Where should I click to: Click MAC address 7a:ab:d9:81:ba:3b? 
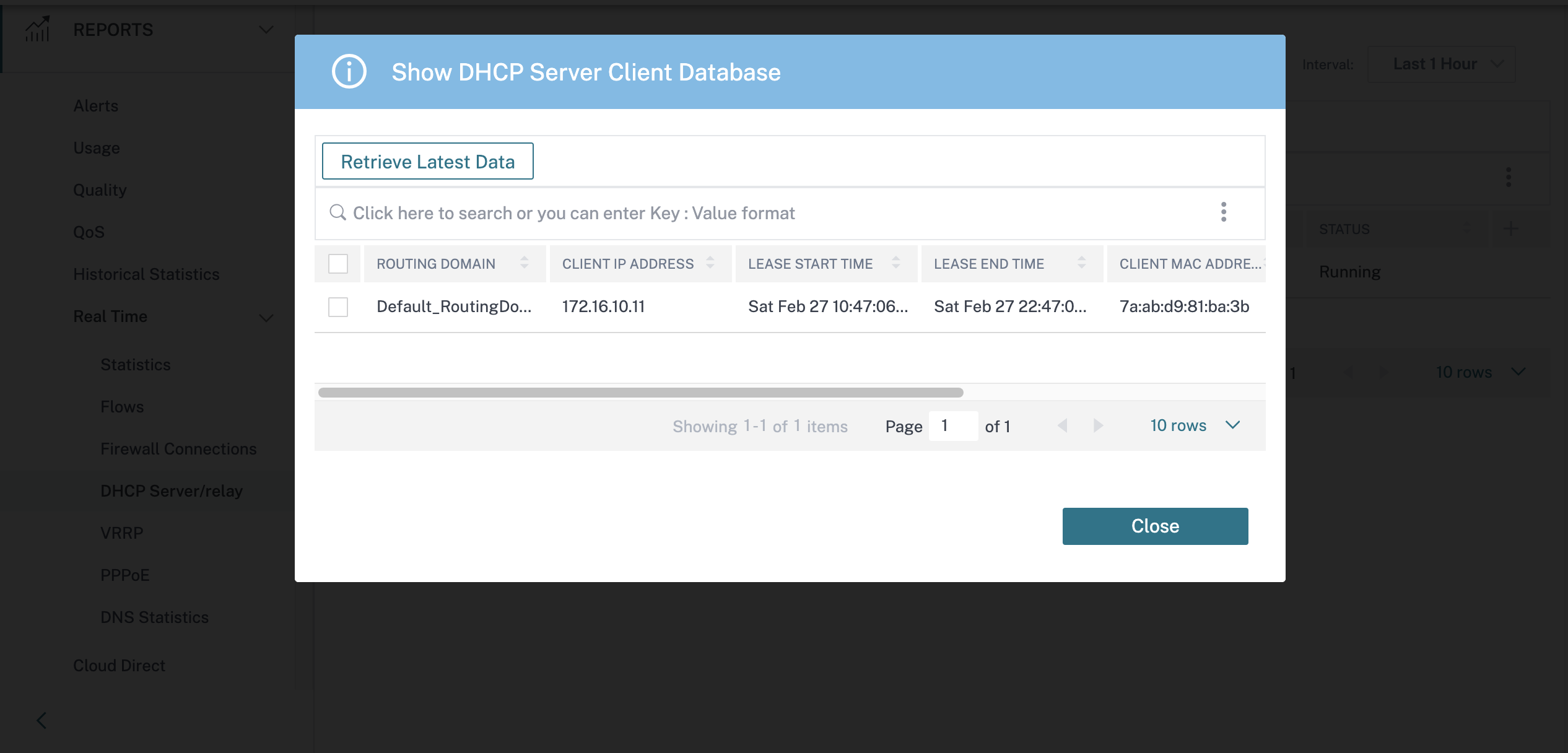(1184, 307)
